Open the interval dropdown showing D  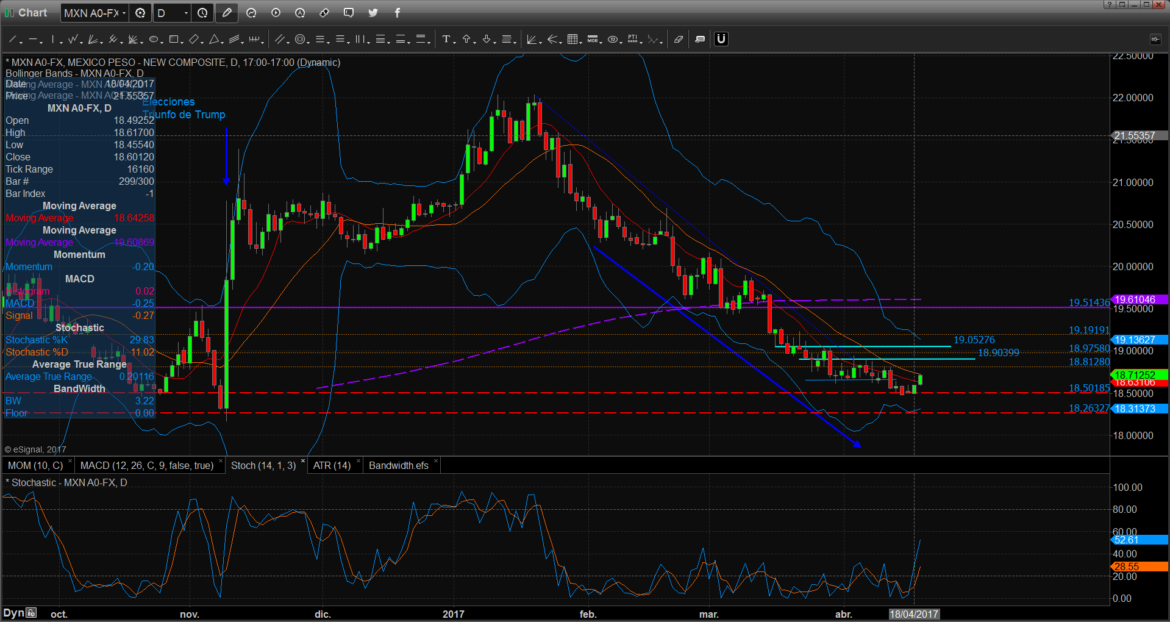(172, 13)
